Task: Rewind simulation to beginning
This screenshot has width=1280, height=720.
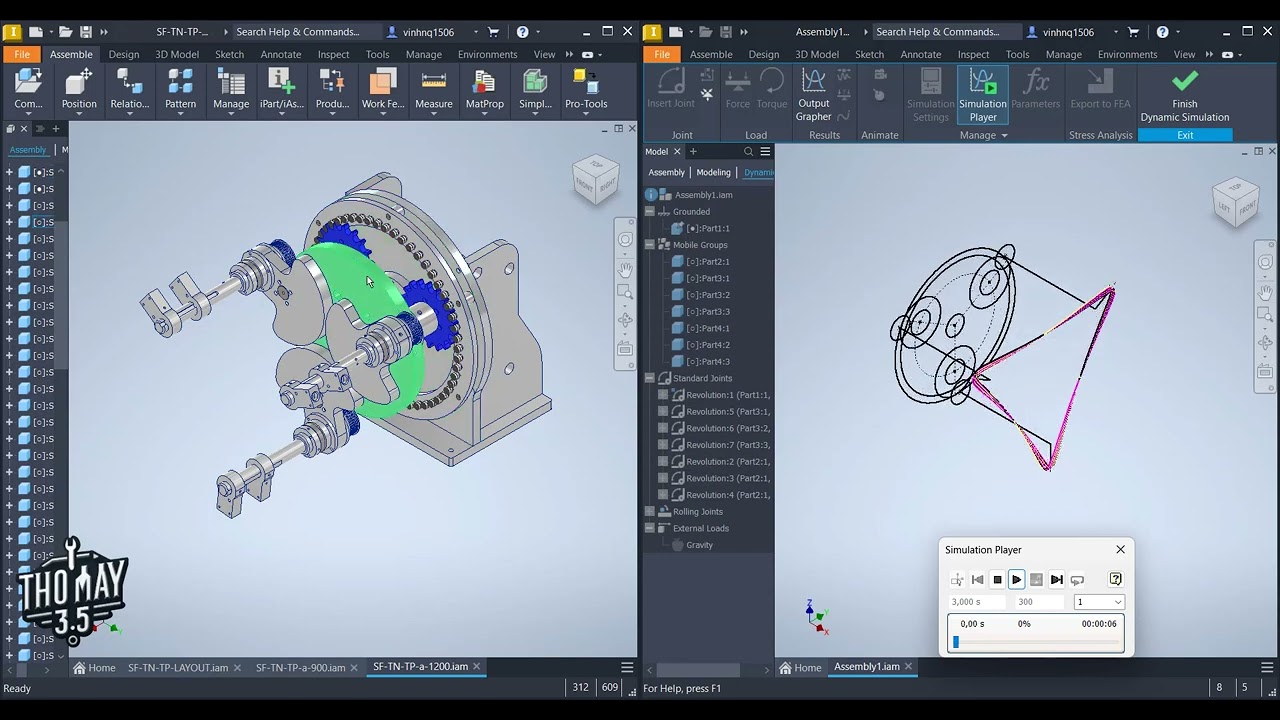Action: tap(977, 579)
